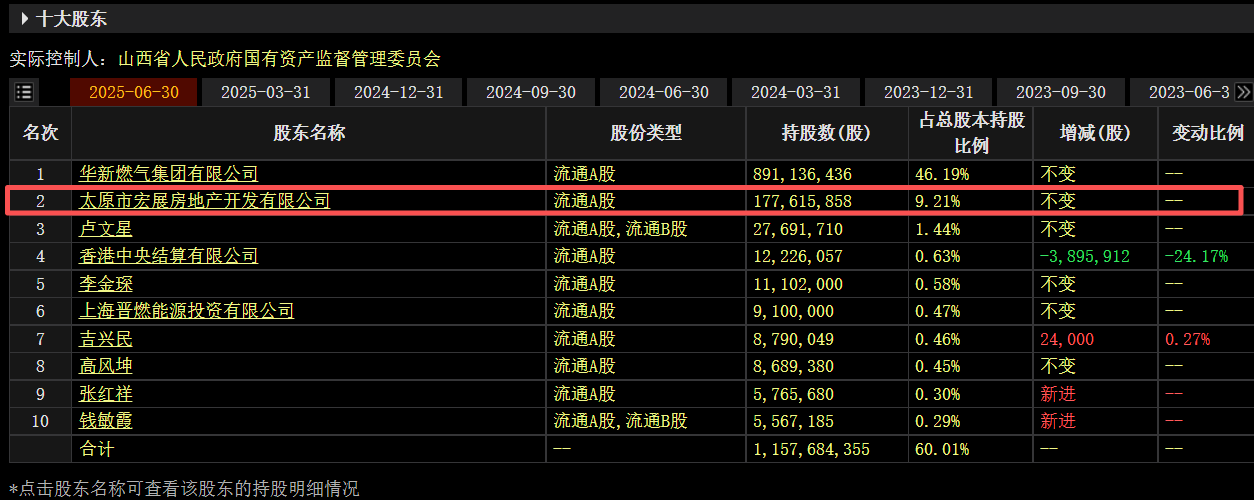Image resolution: width=1254 pixels, height=500 pixels.
Task: View the 2023-12-31 shareholder tab
Action: point(928,92)
